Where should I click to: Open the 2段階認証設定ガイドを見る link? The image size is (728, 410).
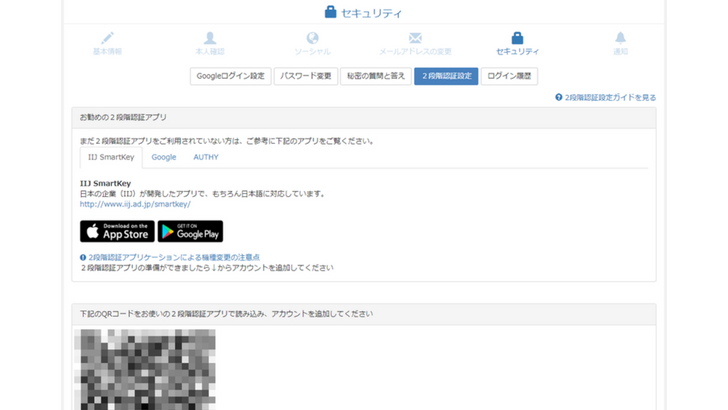[610, 98]
